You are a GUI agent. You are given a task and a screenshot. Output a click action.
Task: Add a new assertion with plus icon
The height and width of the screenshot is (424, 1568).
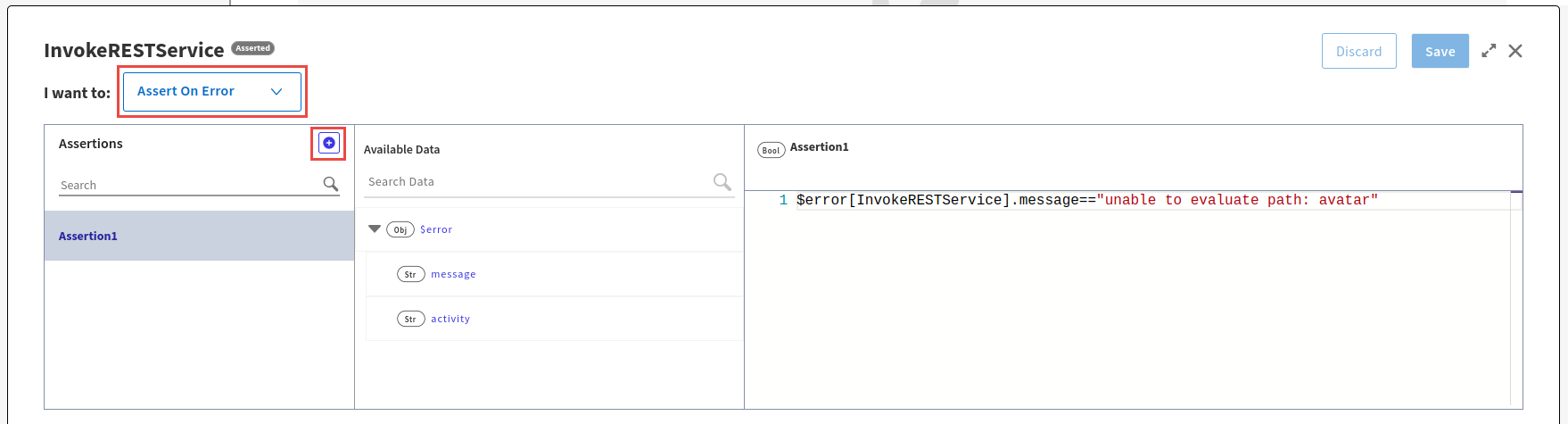pos(329,143)
